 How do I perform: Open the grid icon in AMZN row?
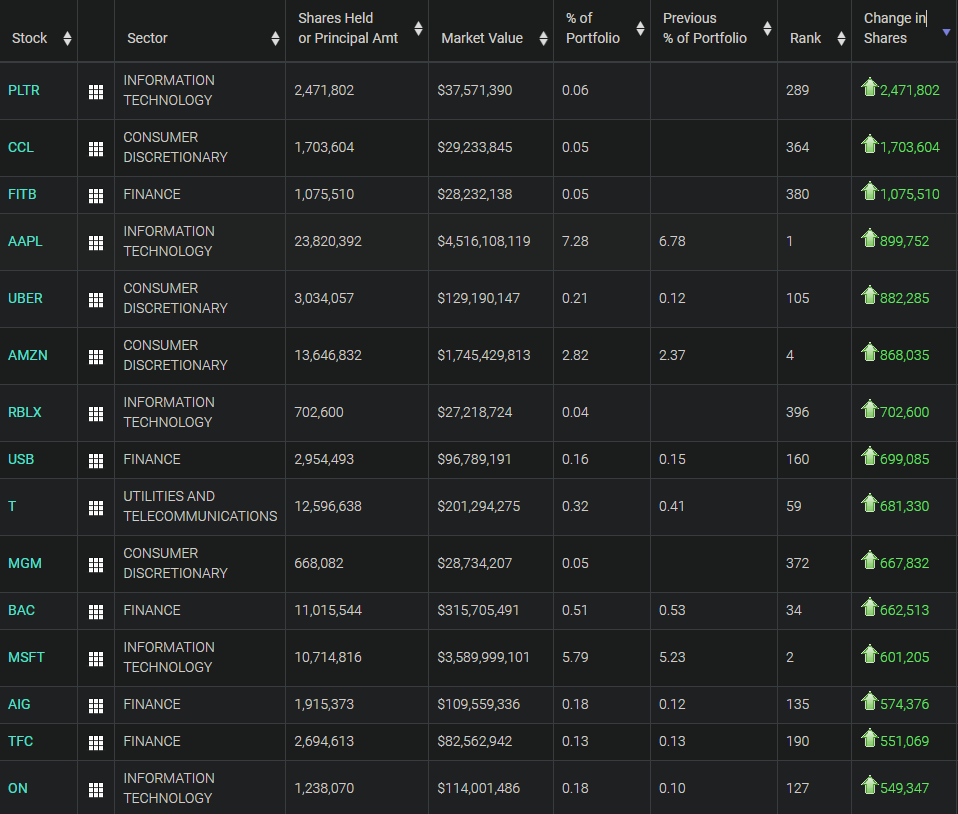[x=96, y=356]
